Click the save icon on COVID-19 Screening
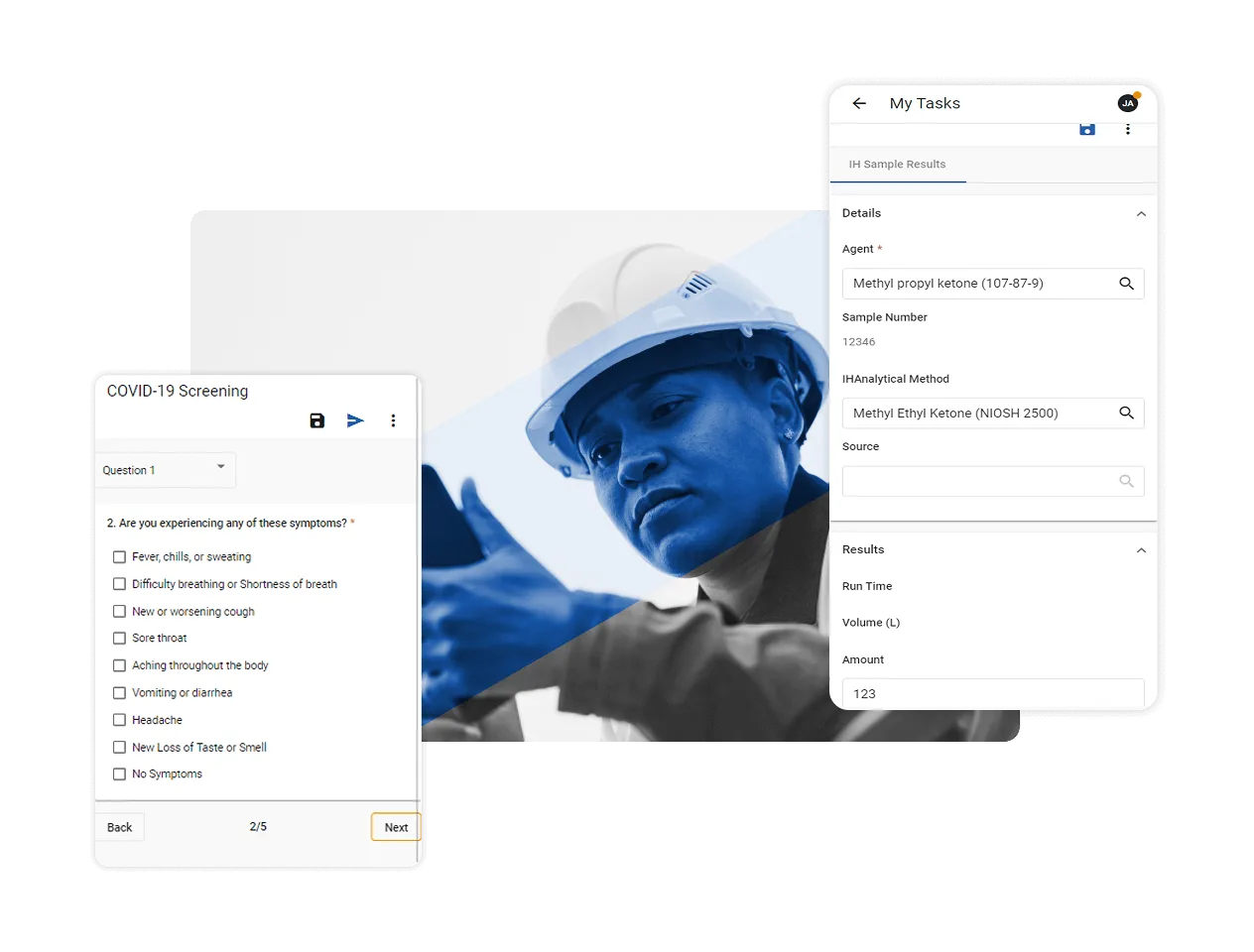Screen dimensions: 1254x952 [x=316, y=420]
